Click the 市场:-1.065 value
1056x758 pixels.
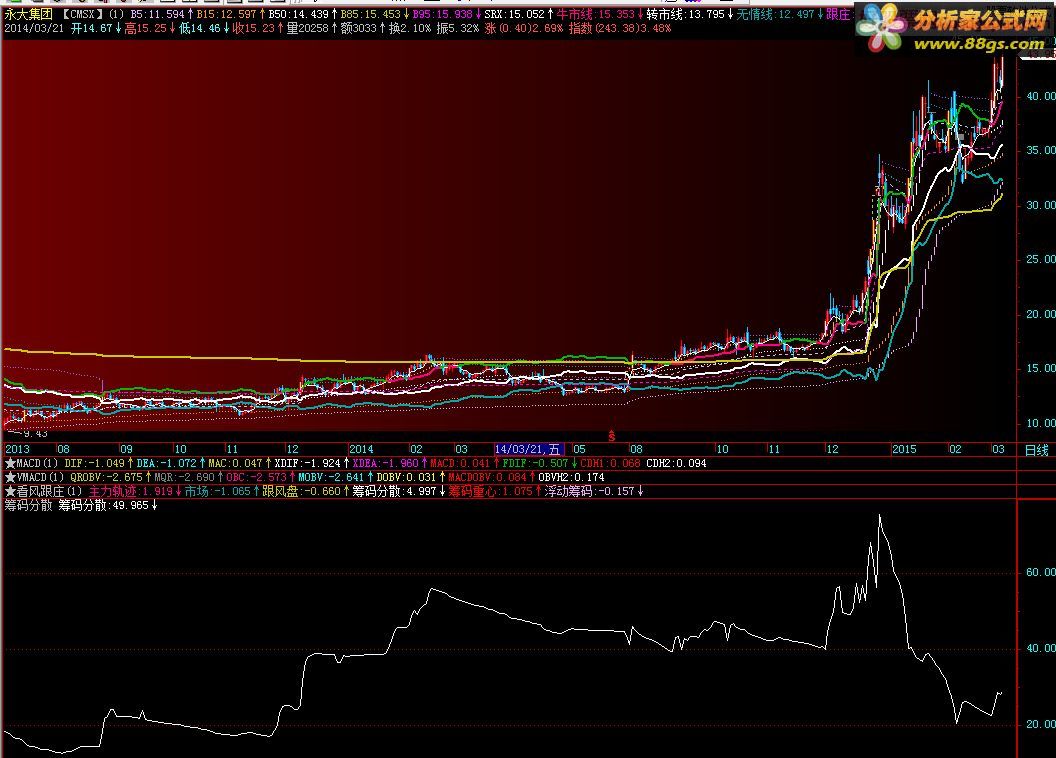click(x=218, y=491)
